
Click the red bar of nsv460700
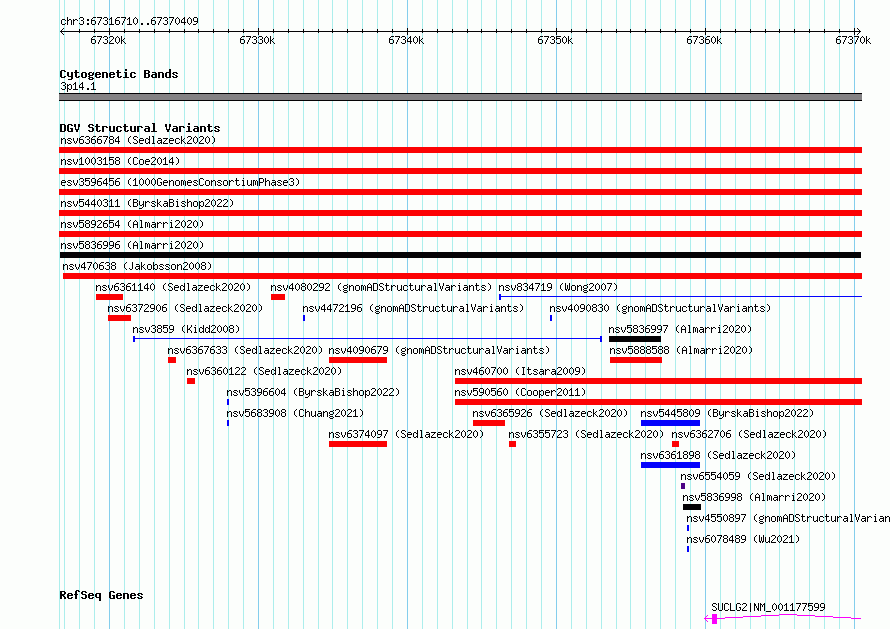(658, 381)
